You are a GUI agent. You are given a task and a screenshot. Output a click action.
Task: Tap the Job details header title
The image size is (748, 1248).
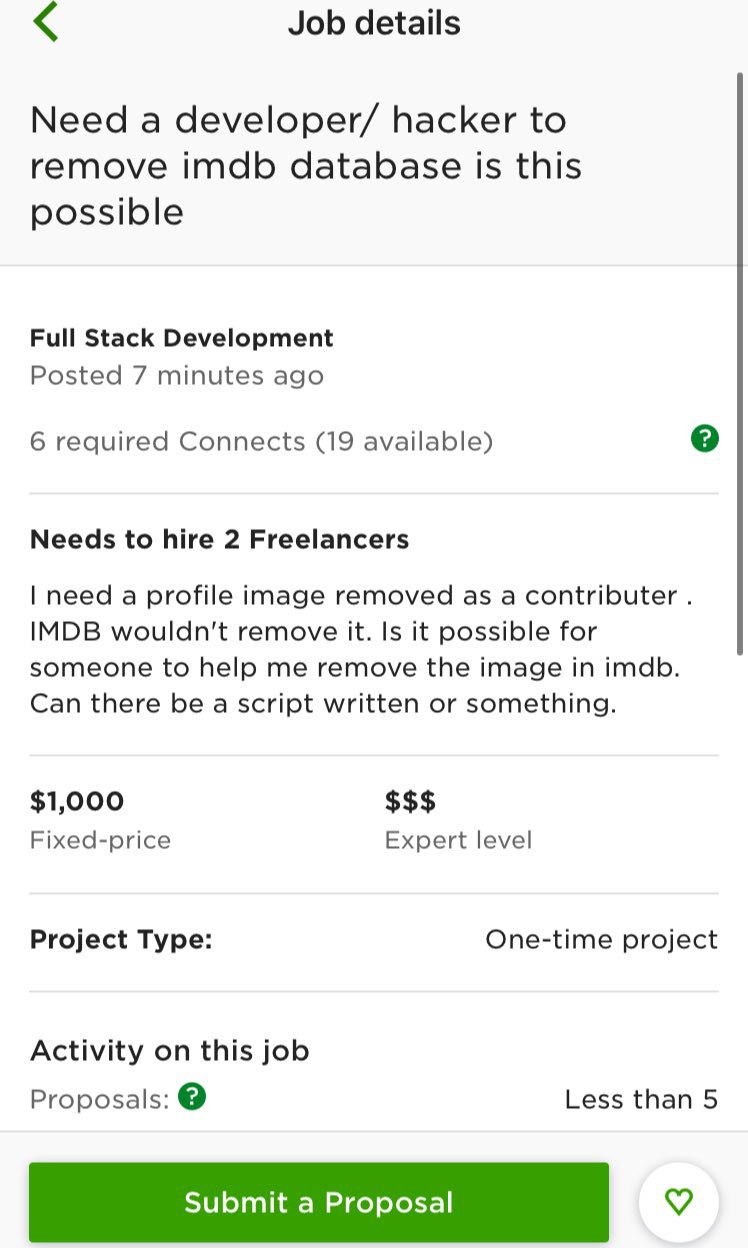(374, 23)
